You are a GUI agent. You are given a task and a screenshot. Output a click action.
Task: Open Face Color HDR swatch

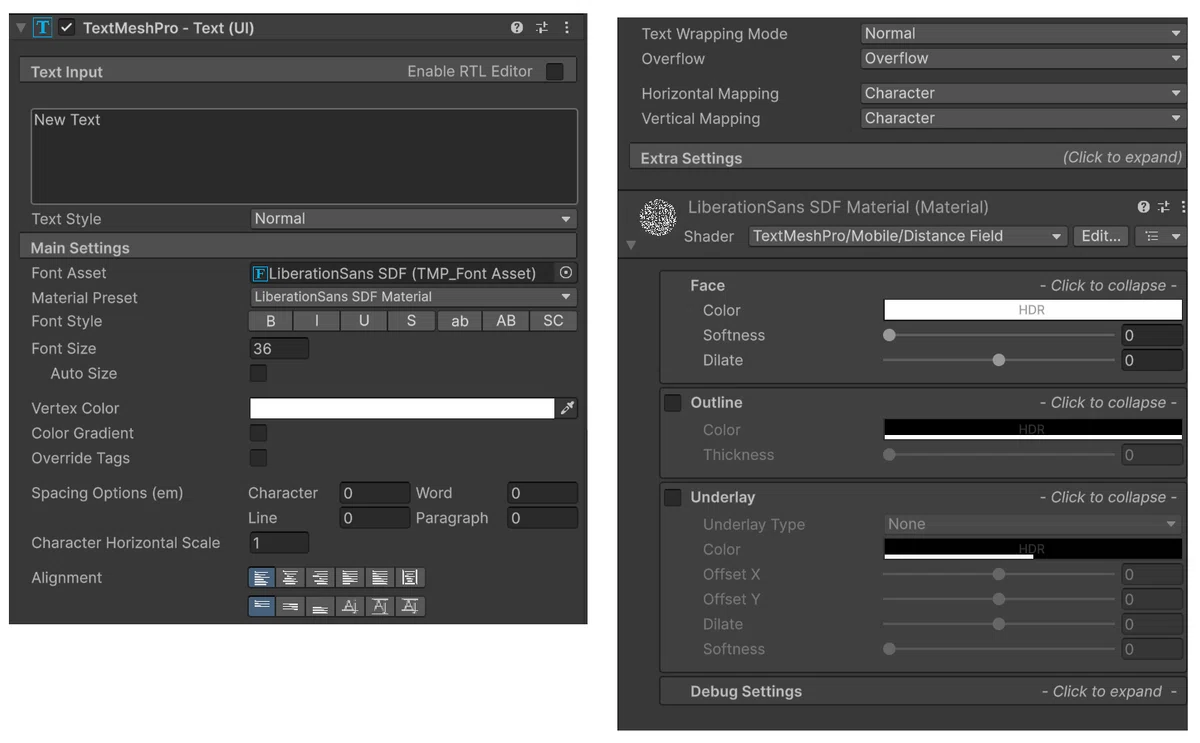point(1033,310)
